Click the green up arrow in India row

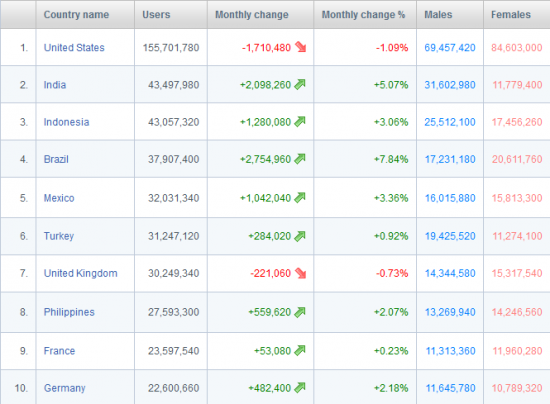(x=300, y=84)
